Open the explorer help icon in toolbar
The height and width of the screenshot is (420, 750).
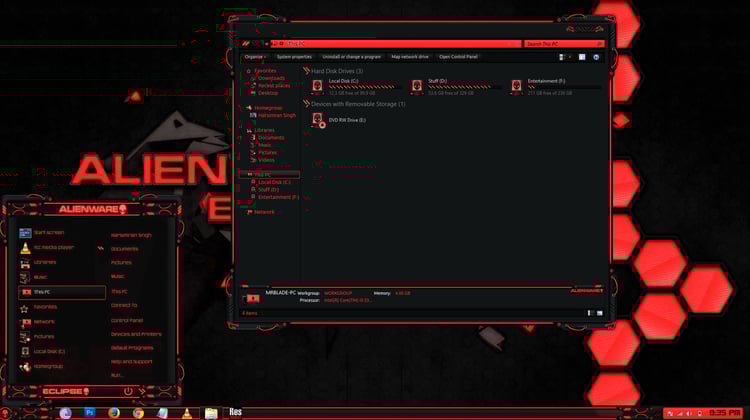[596, 57]
